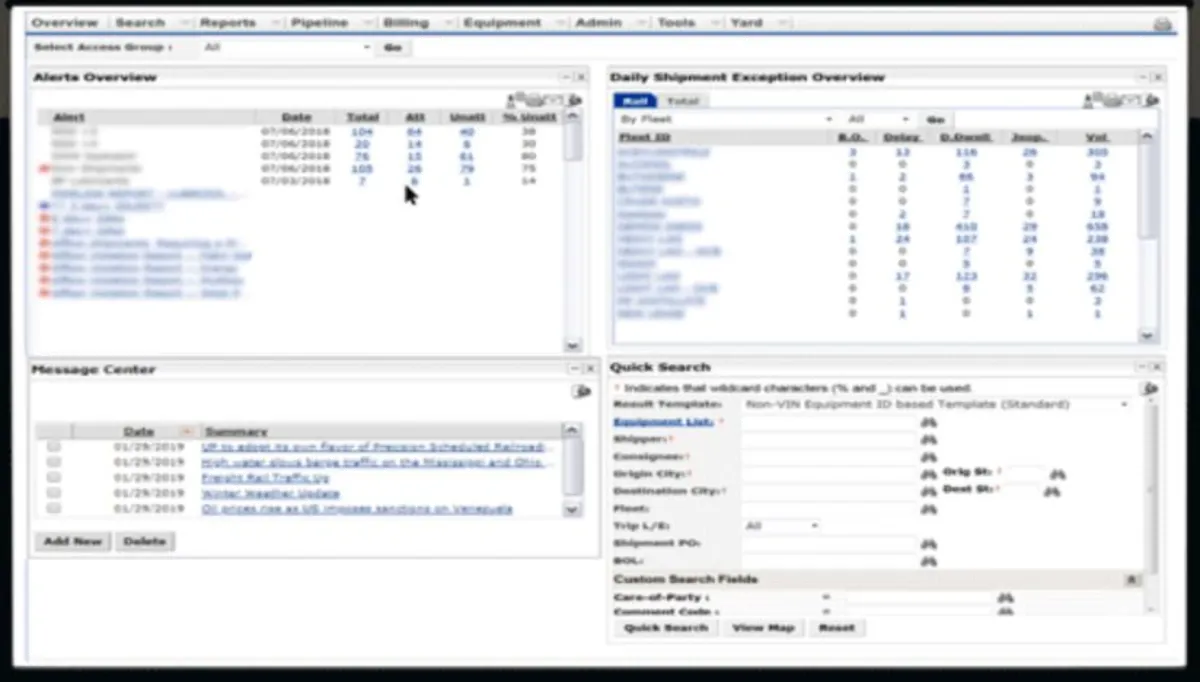The height and width of the screenshot is (682, 1200).
Task: Click rightmost Alerts Overview toolbar icon
Action: [x=575, y=100]
